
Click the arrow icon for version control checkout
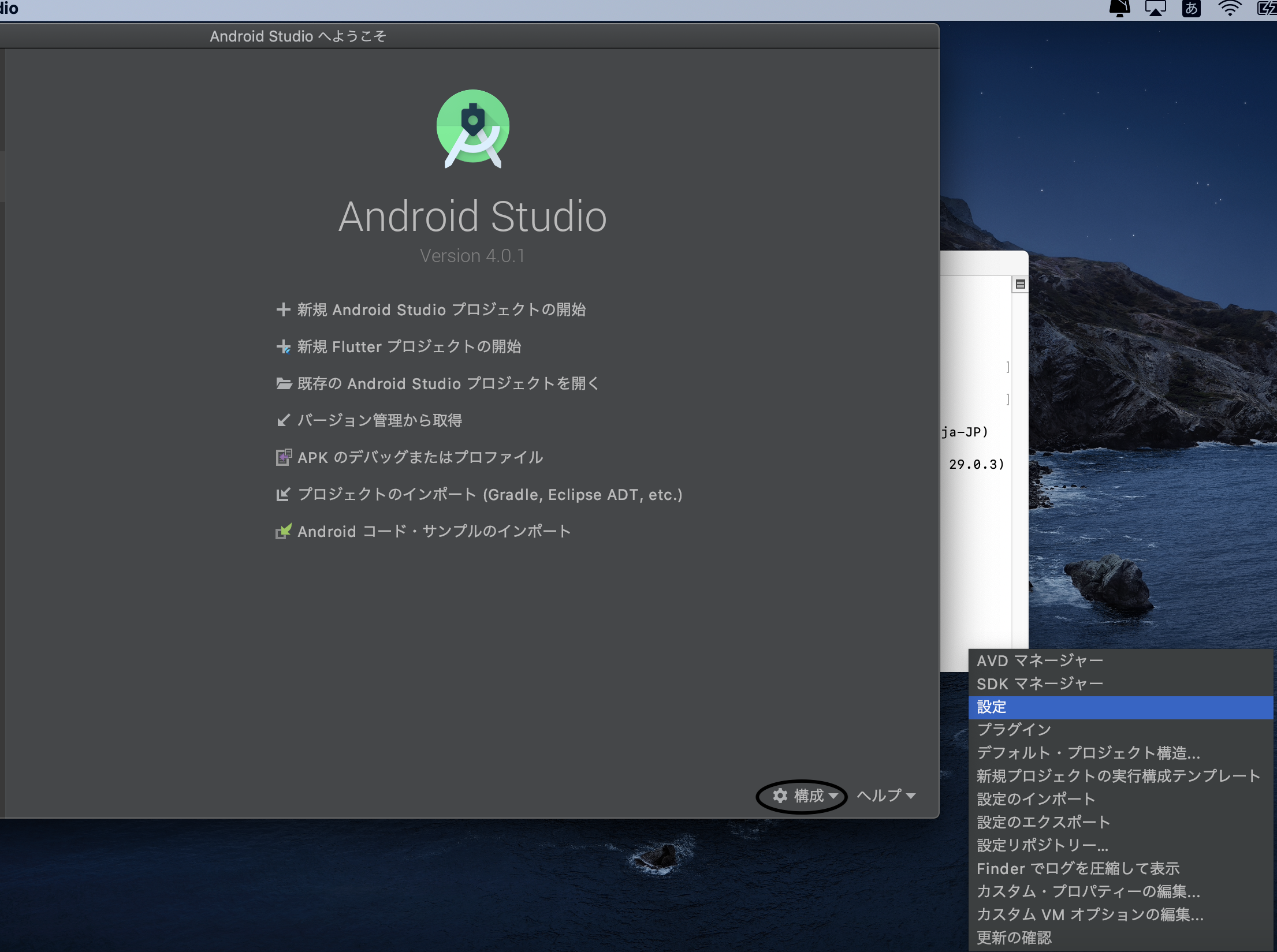(x=283, y=420)
